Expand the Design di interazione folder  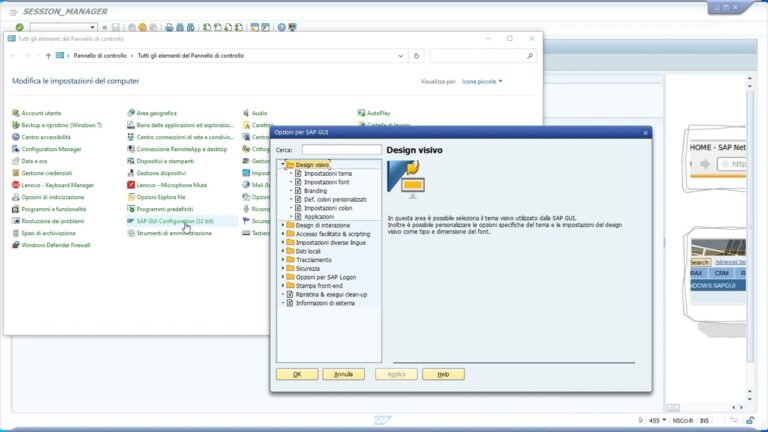[283, 225]
